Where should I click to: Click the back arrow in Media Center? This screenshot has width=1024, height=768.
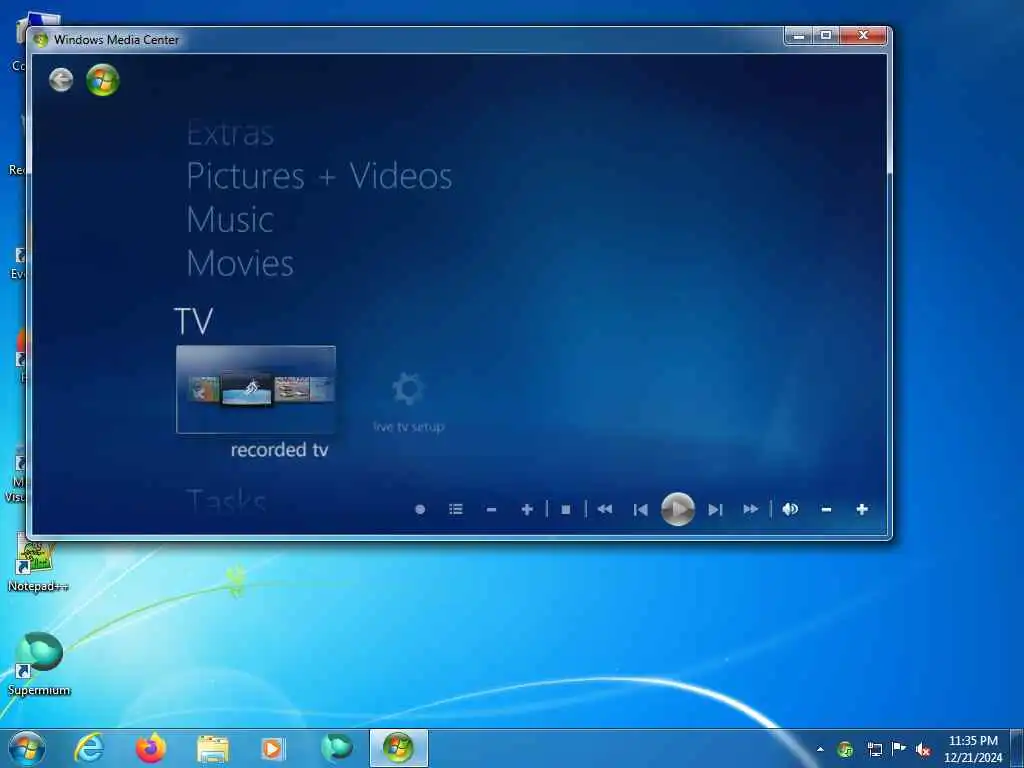coord(61,80)
